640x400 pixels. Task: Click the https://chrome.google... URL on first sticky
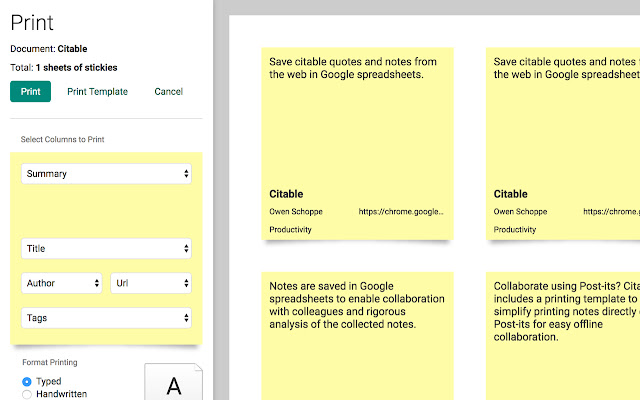(x=401, y=211)
